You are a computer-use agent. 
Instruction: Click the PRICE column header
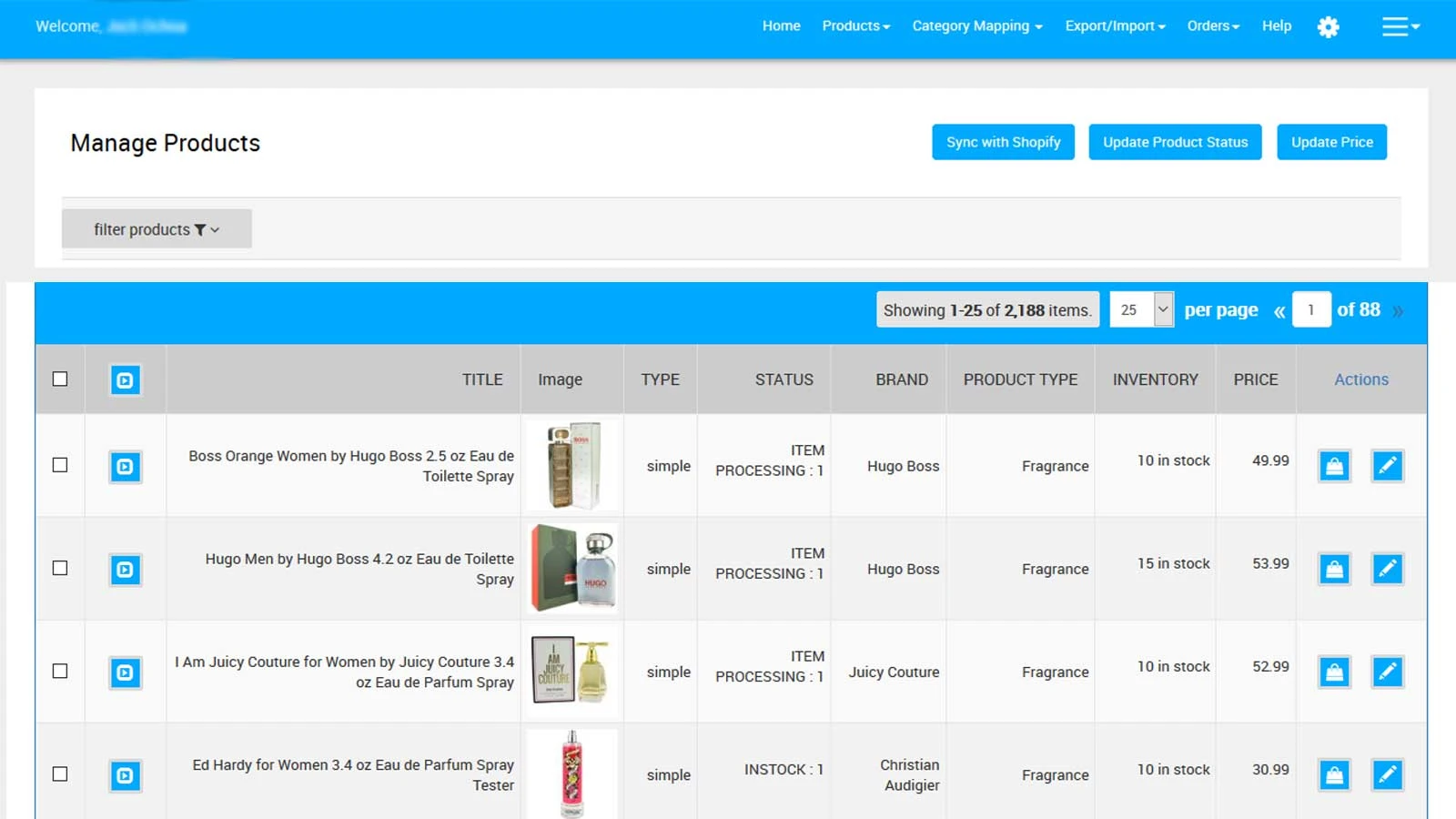(x=1256, y=379)
